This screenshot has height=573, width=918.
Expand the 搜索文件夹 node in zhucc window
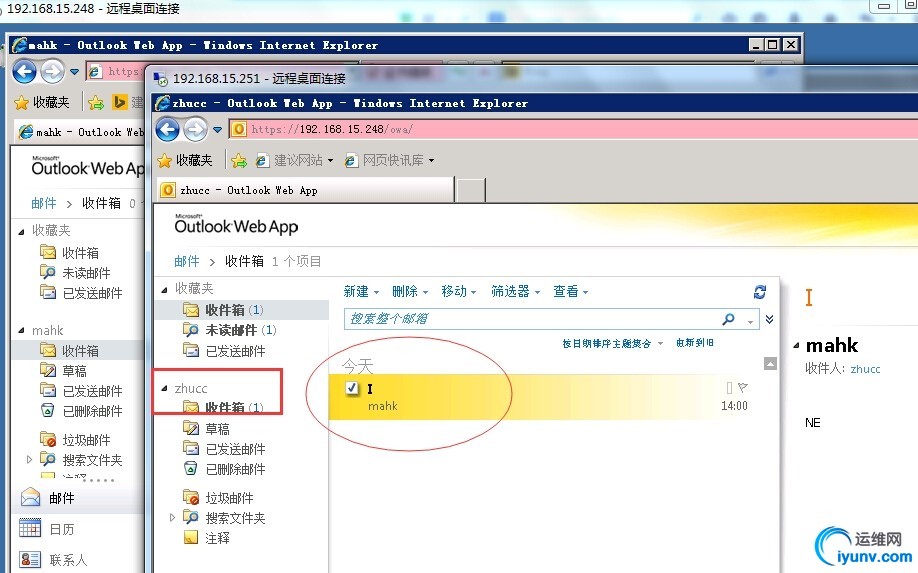click(172, 517)
